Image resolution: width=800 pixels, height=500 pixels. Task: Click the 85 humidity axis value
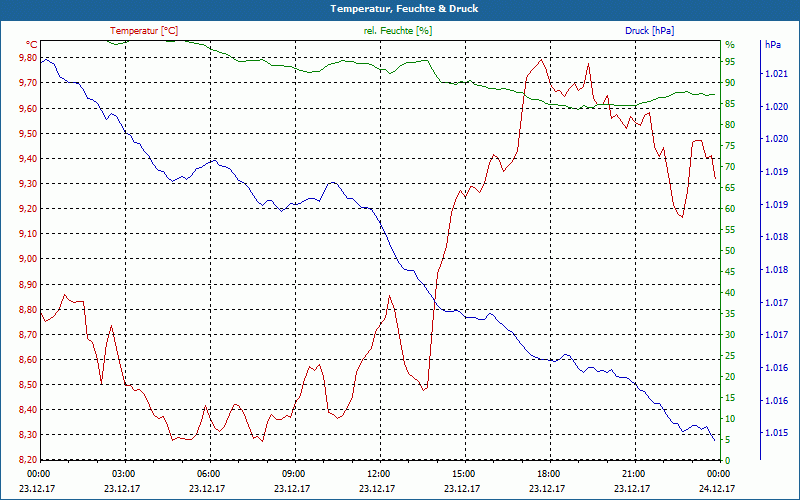pos(730,104)
